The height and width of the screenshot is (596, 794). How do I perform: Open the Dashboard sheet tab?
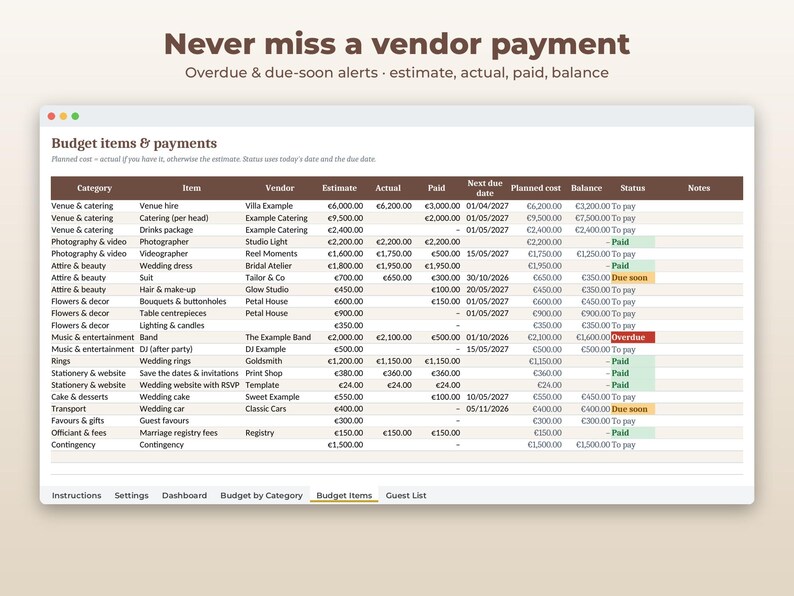click(x=184, y=495)
